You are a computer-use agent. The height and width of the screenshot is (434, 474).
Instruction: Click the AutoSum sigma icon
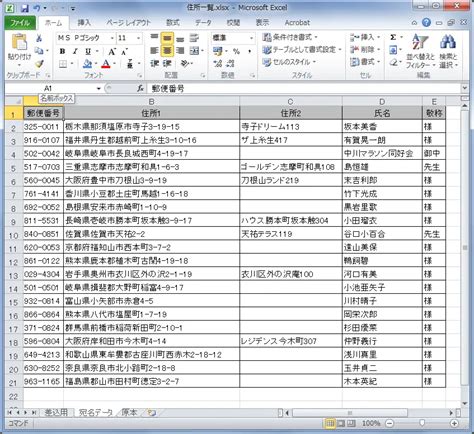(x=393, y=37)
